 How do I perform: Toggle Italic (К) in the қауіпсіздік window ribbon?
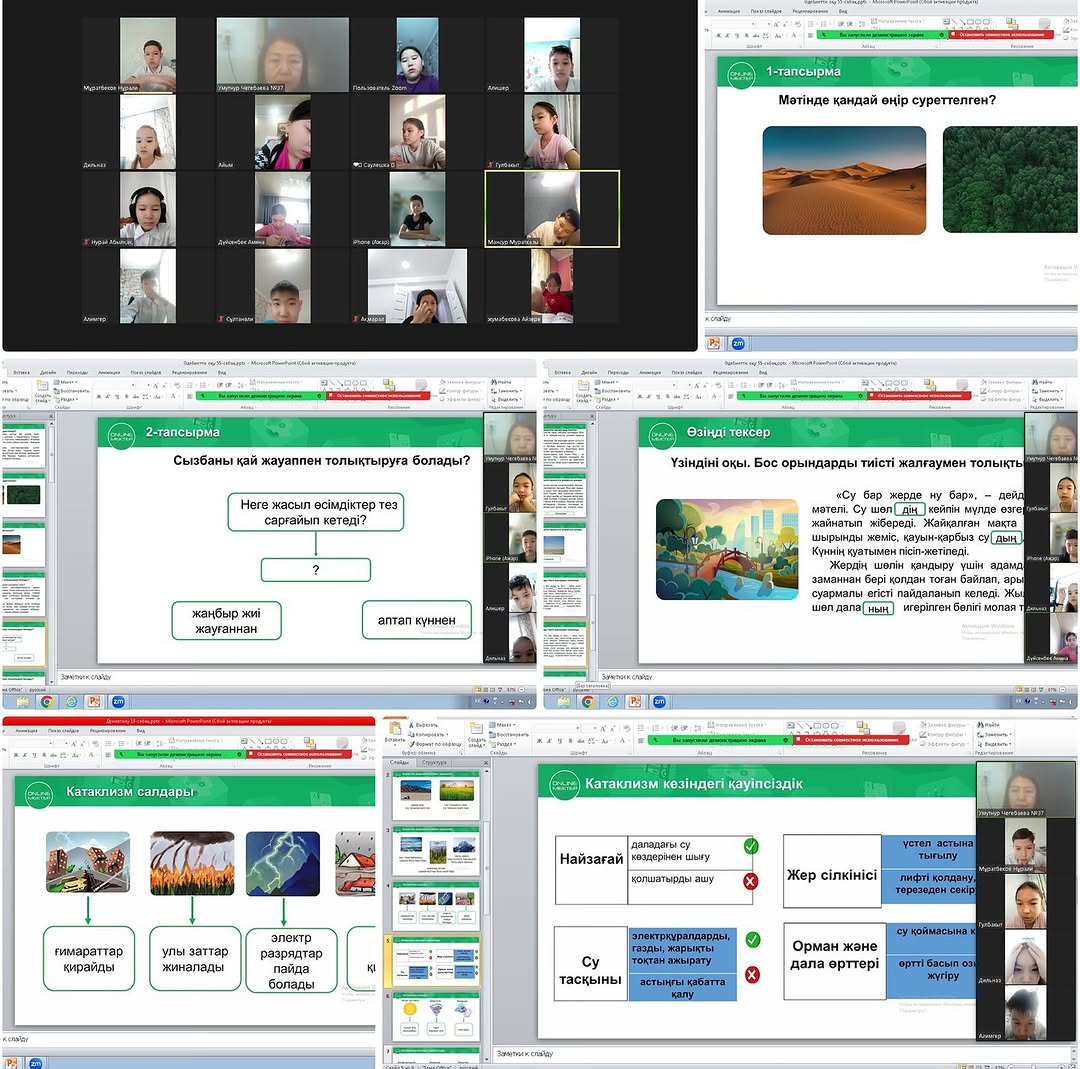[x=549, y=740]
